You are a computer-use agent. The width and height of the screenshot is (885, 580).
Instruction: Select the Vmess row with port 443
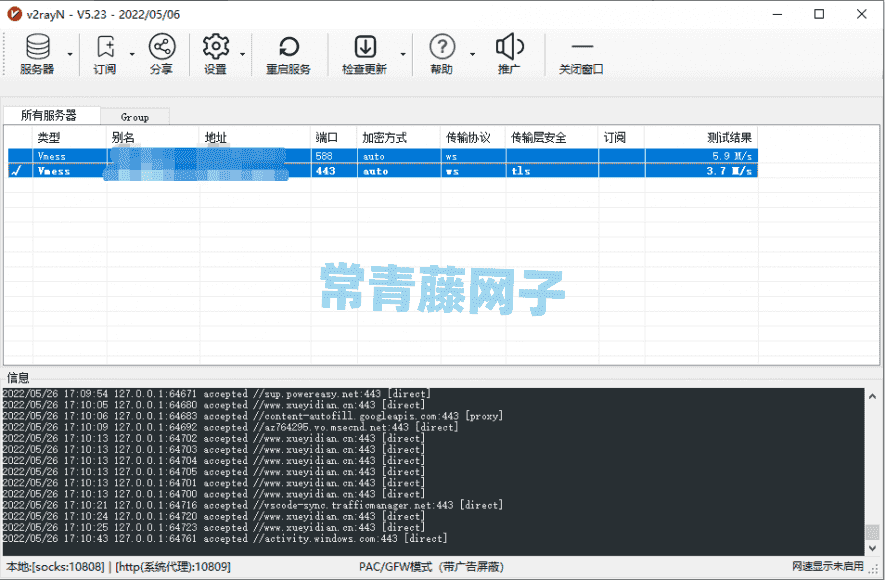pos(383,170)
